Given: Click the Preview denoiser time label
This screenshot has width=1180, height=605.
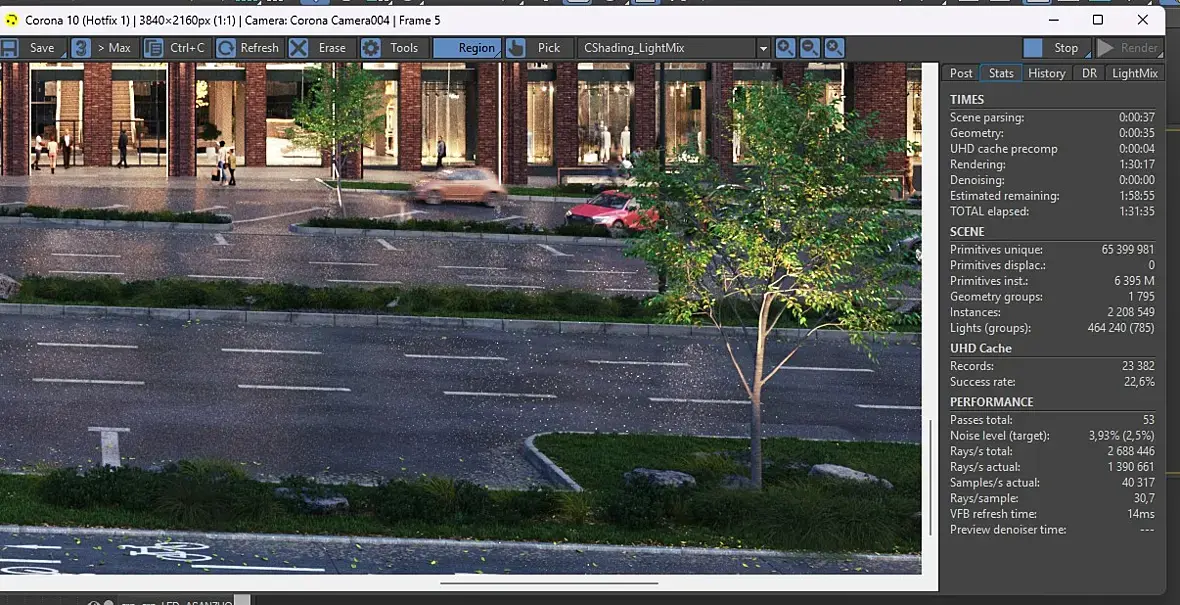Looking at the screenshot, I should pos(1008,530).
